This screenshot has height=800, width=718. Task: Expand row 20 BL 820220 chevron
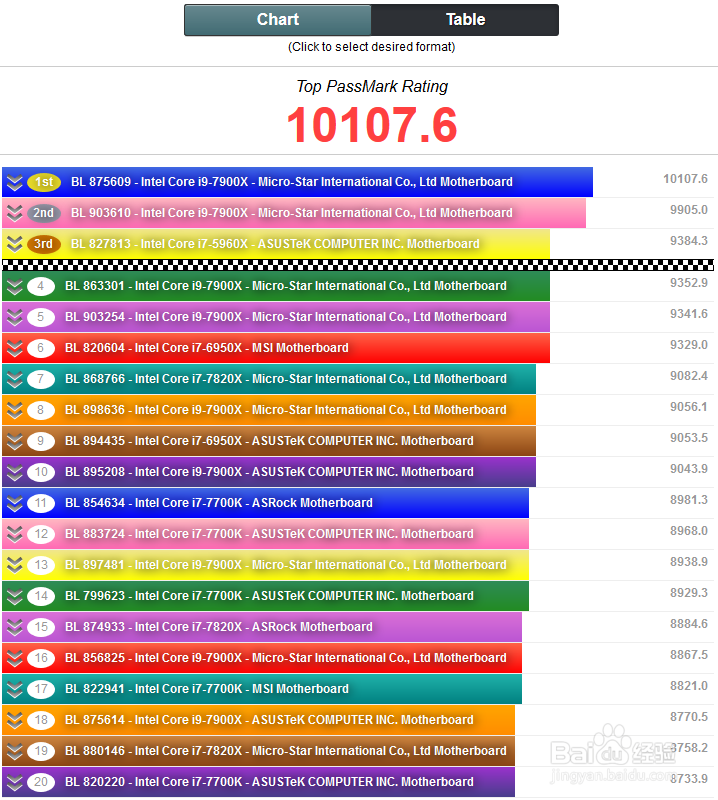[15, 782]
